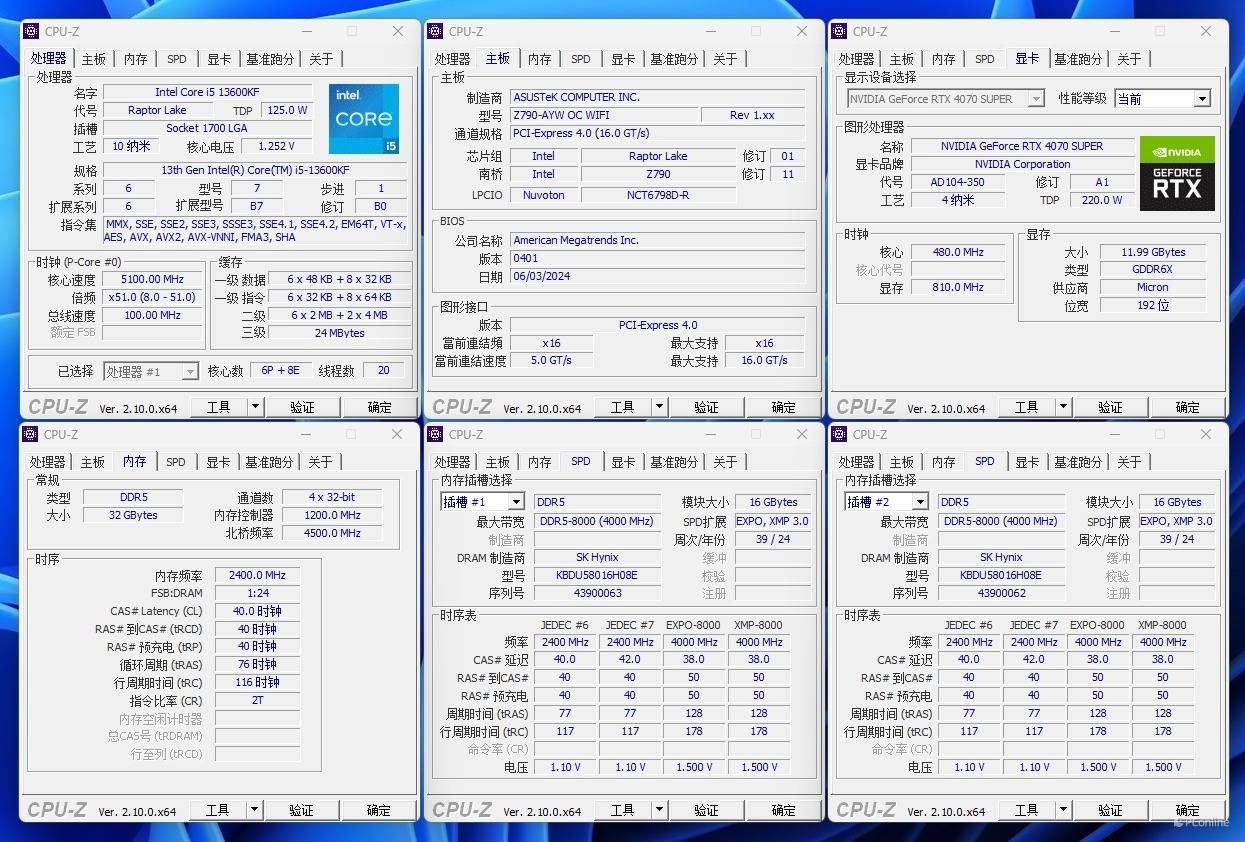The height and width of the screenshot is (842, 1245).
Task: Click the BIOS vendor 'American Megatrends Inc.'
Action: point(658,240)
